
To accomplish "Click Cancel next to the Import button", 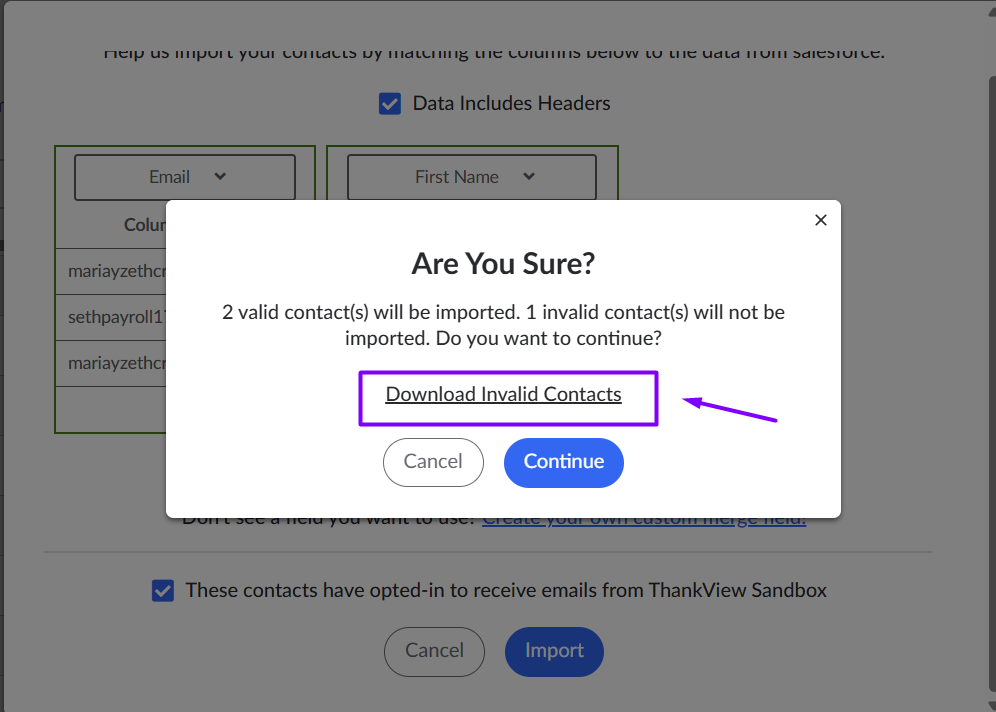I will tap(434, 651).
